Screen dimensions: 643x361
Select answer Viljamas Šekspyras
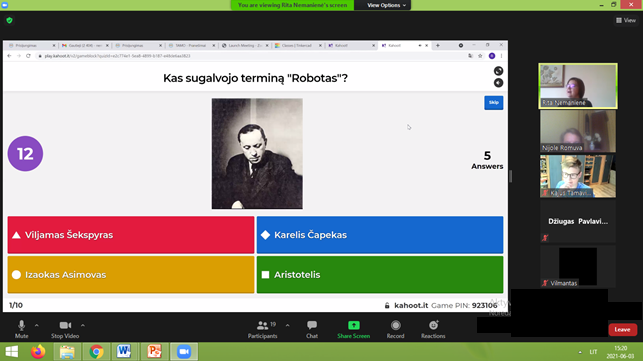131,235
